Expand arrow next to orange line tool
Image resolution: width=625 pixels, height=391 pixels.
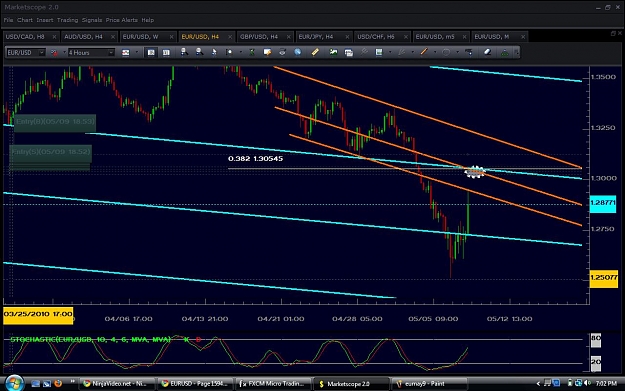(x=435, y=52)
